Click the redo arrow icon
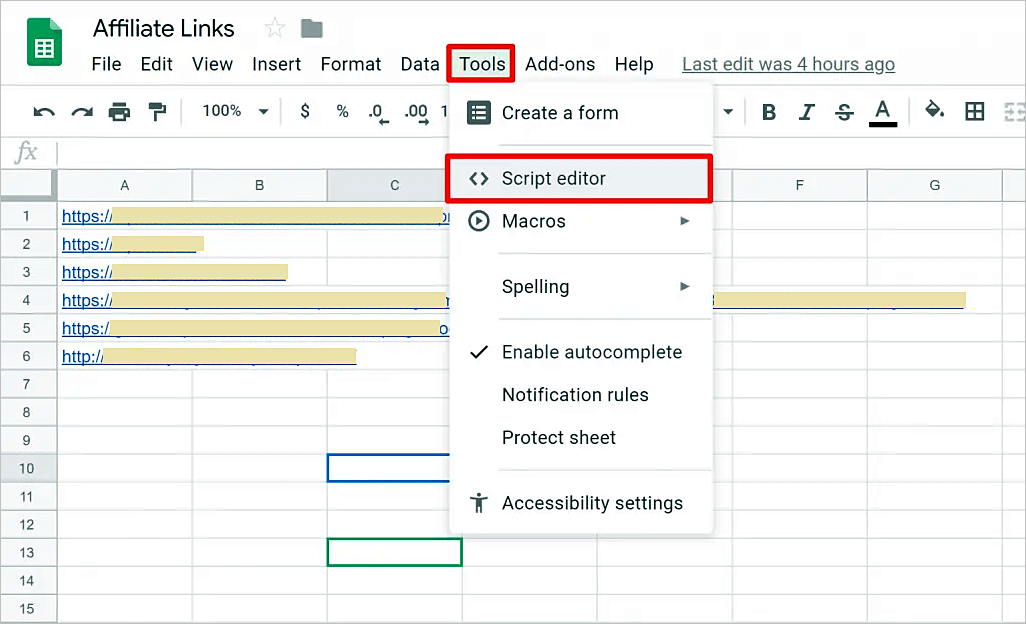The width and height of the screenshot is (1026, 624). [x=82, y=112]
